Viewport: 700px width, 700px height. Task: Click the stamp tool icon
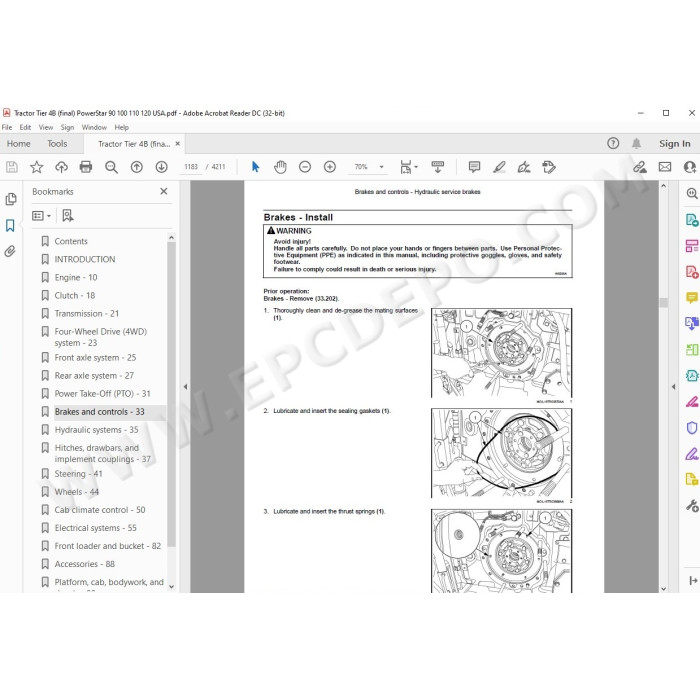coord(549,167)
